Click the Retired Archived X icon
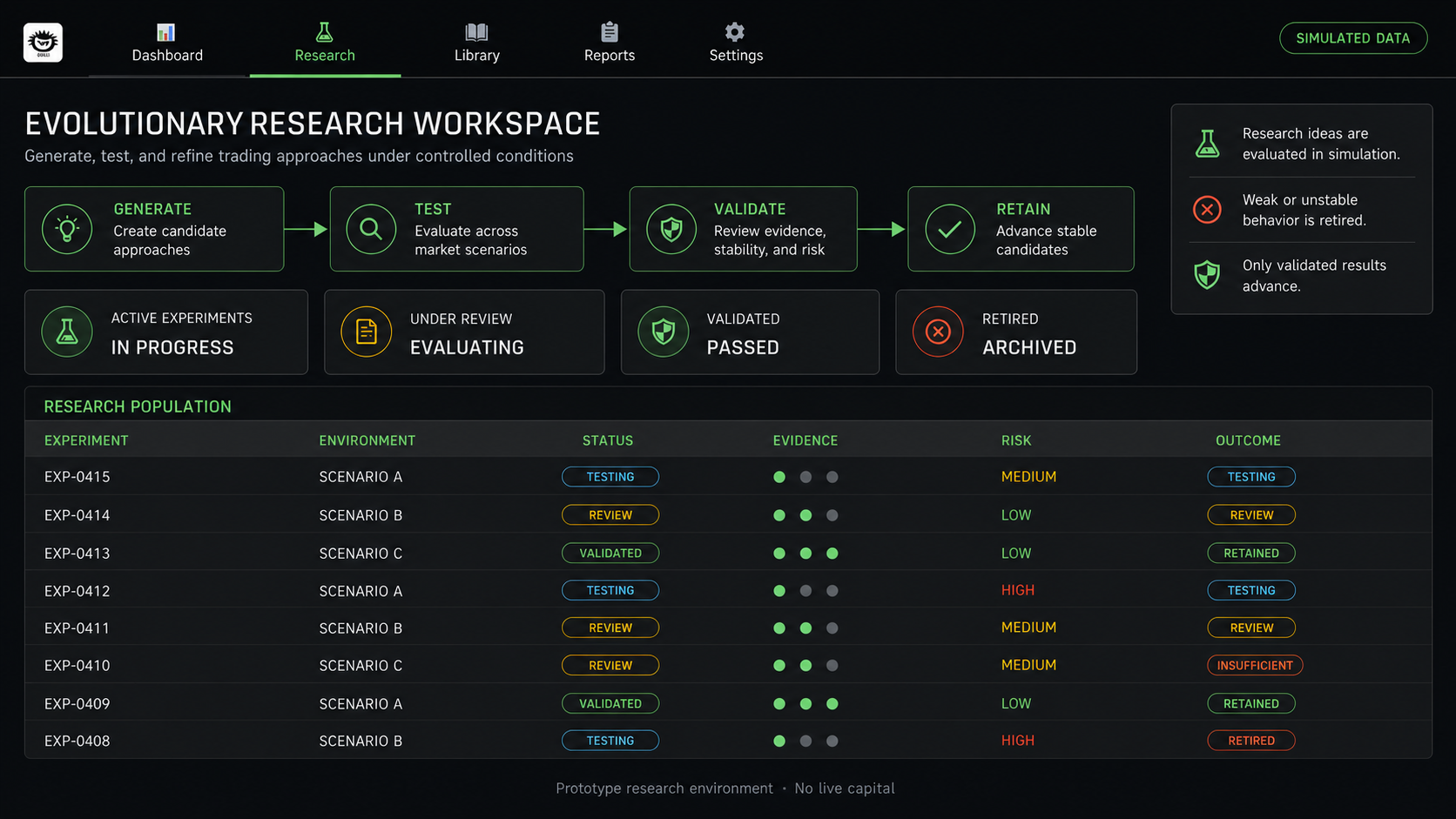This screenshot has height=819, width=1456. point(938,332)
